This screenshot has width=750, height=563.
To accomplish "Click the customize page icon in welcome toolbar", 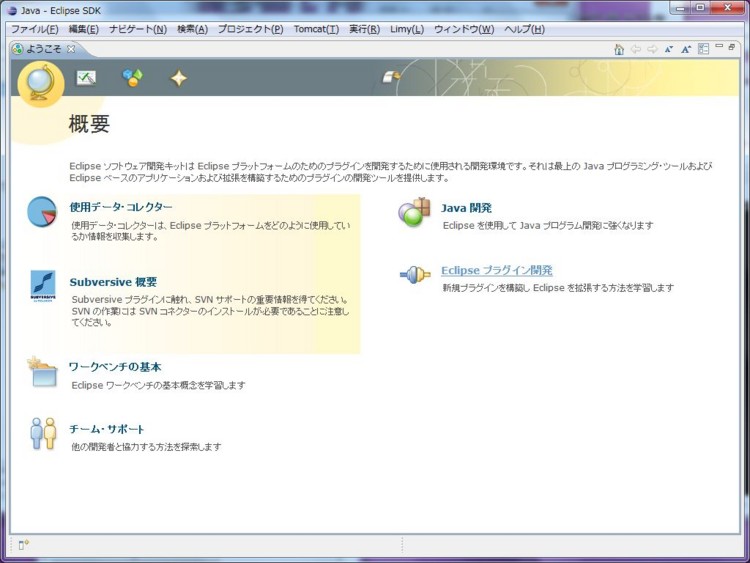I will point(703,49).
